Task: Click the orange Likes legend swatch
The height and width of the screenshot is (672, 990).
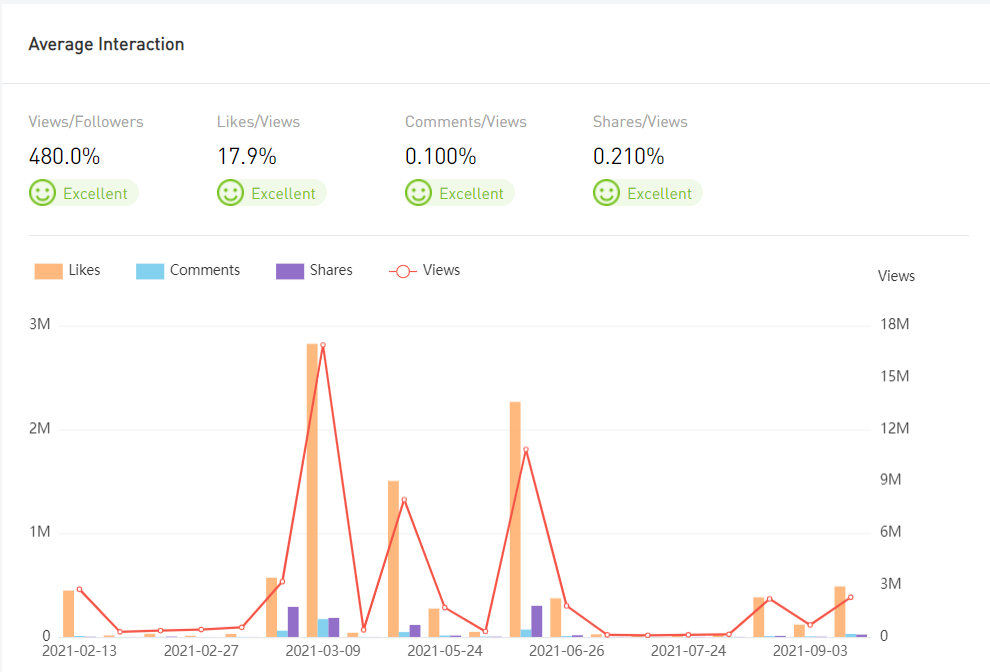Action: (48, 271)
